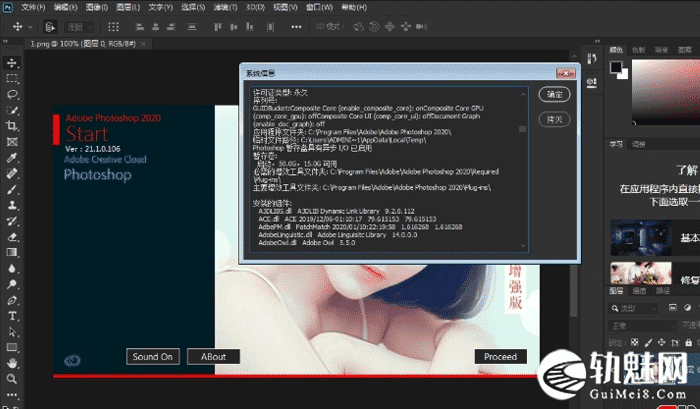Open the 帮助(H) menu
The height and width of the screenshot is (409, 700).
[354, 7]
